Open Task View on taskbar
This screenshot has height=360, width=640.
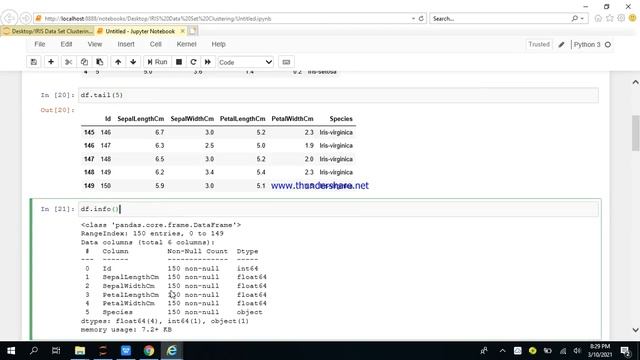(x=56, y=351)
